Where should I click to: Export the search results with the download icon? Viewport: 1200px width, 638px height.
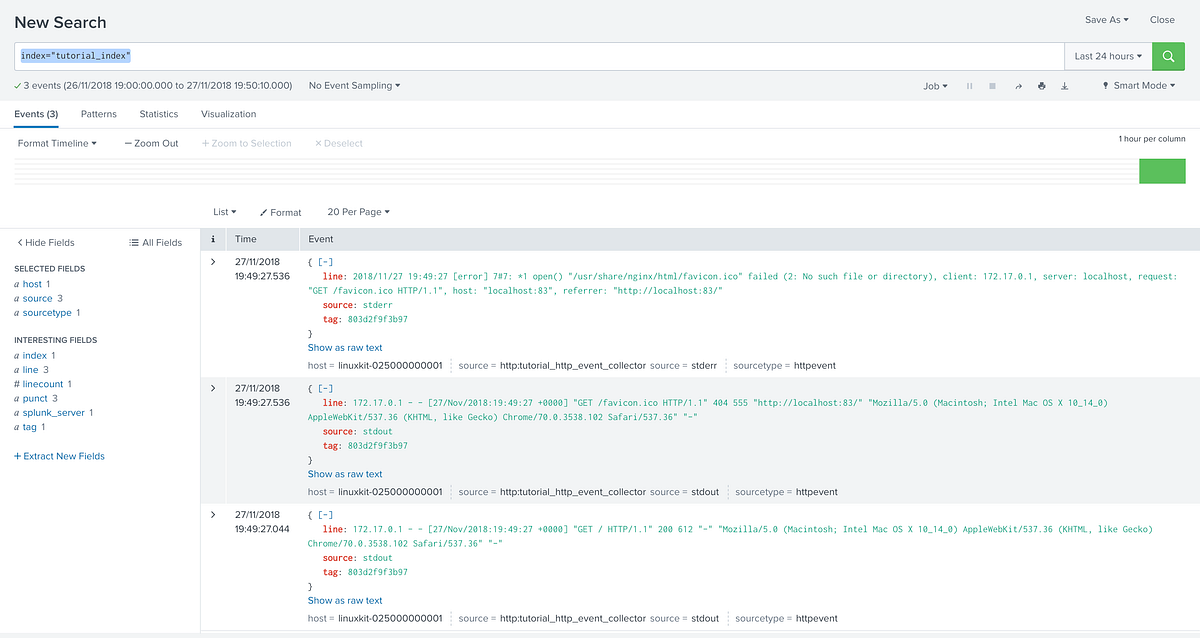(1064, 86)
